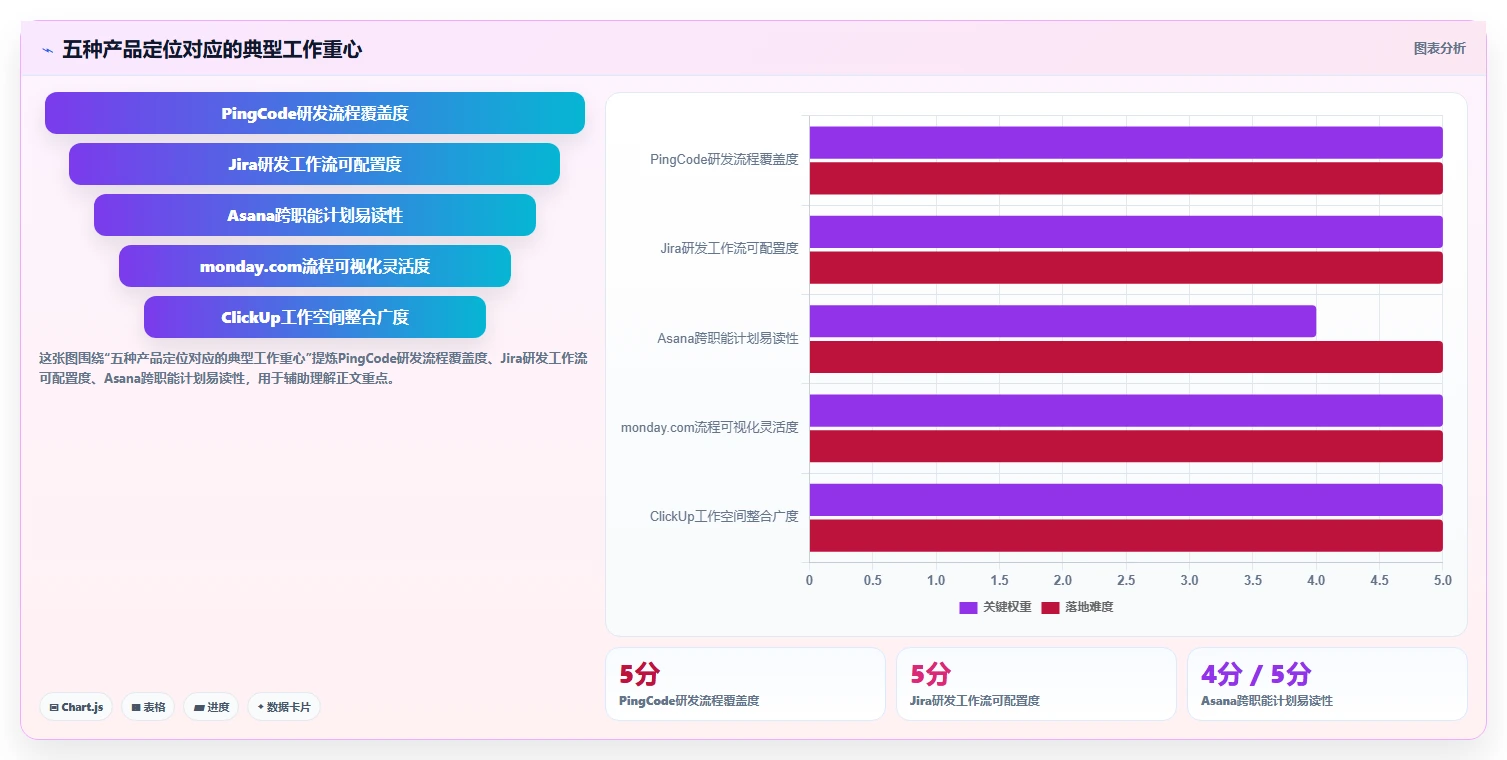
Task: Click the 5分 card for PingCode研发流程覆盖度
Action: [745, 684]
